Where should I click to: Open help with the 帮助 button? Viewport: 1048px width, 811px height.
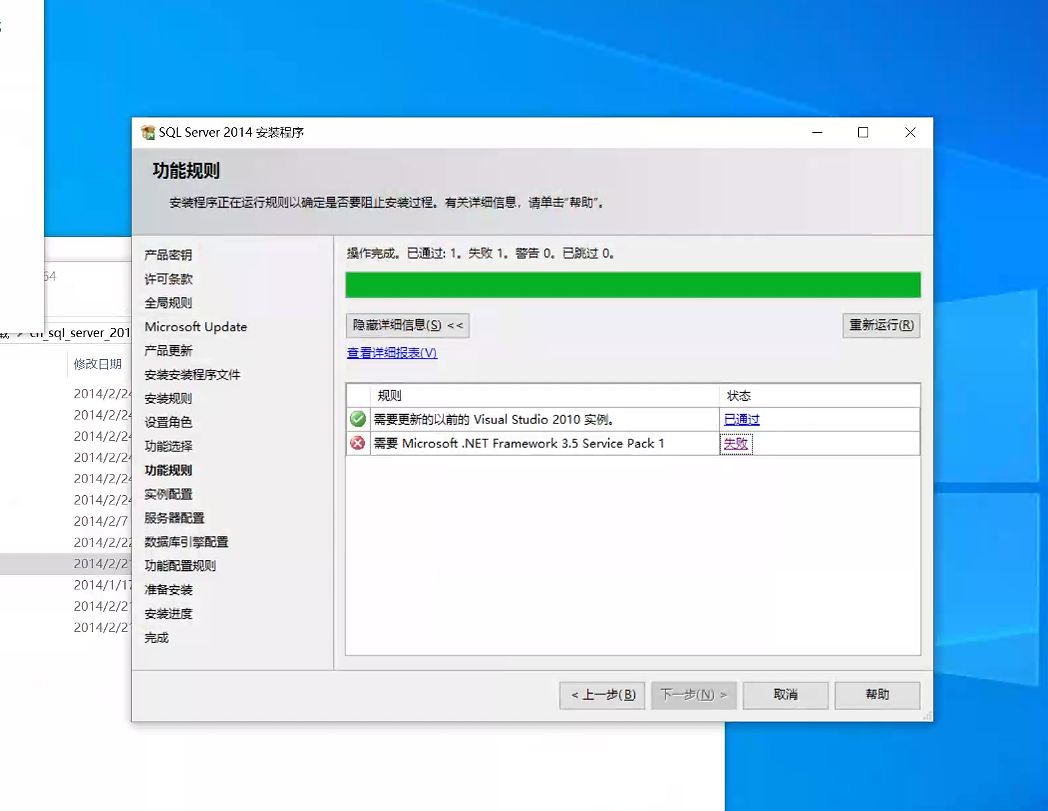(x=877, y=695)
